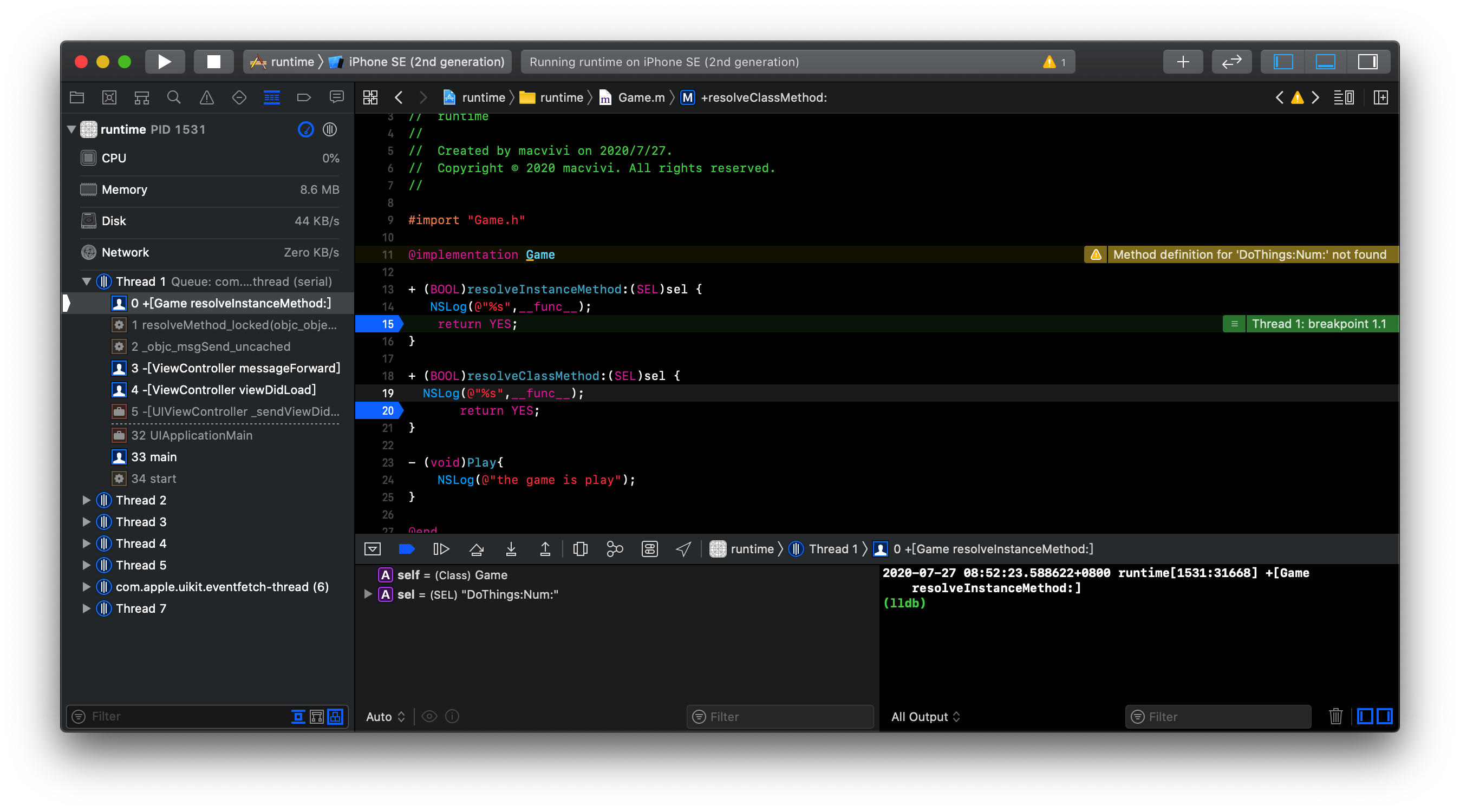Toggle the debug area (bottom) panel
The image size is (1460, 812).
[x=1325, y=62]
